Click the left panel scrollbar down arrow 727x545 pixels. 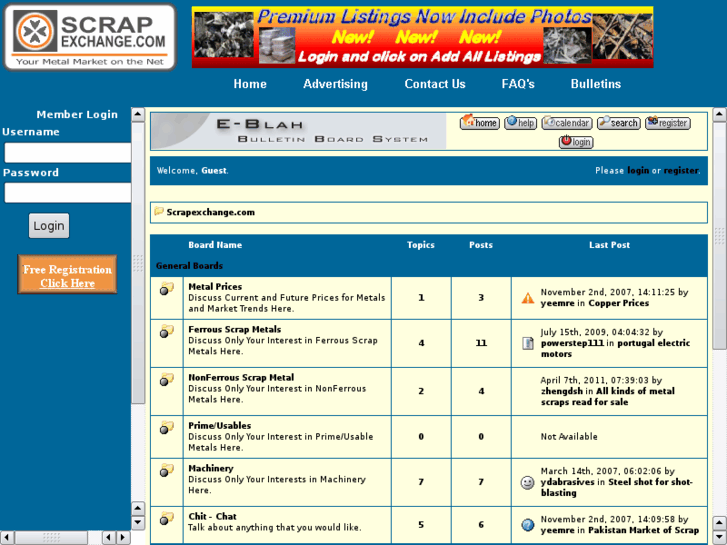138,522
